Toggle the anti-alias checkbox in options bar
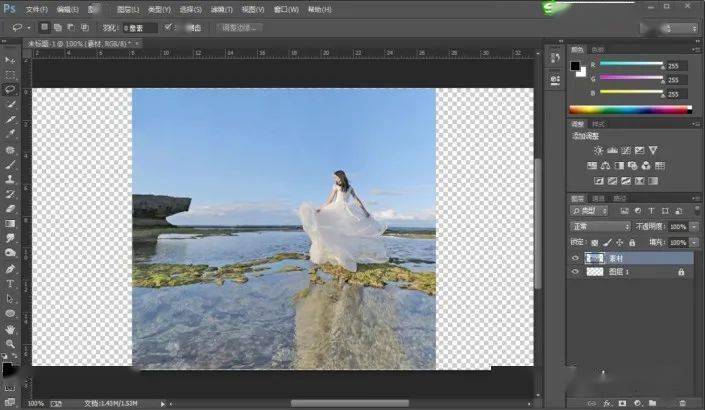This screenshot has width=705, height=410. (168, 27)
